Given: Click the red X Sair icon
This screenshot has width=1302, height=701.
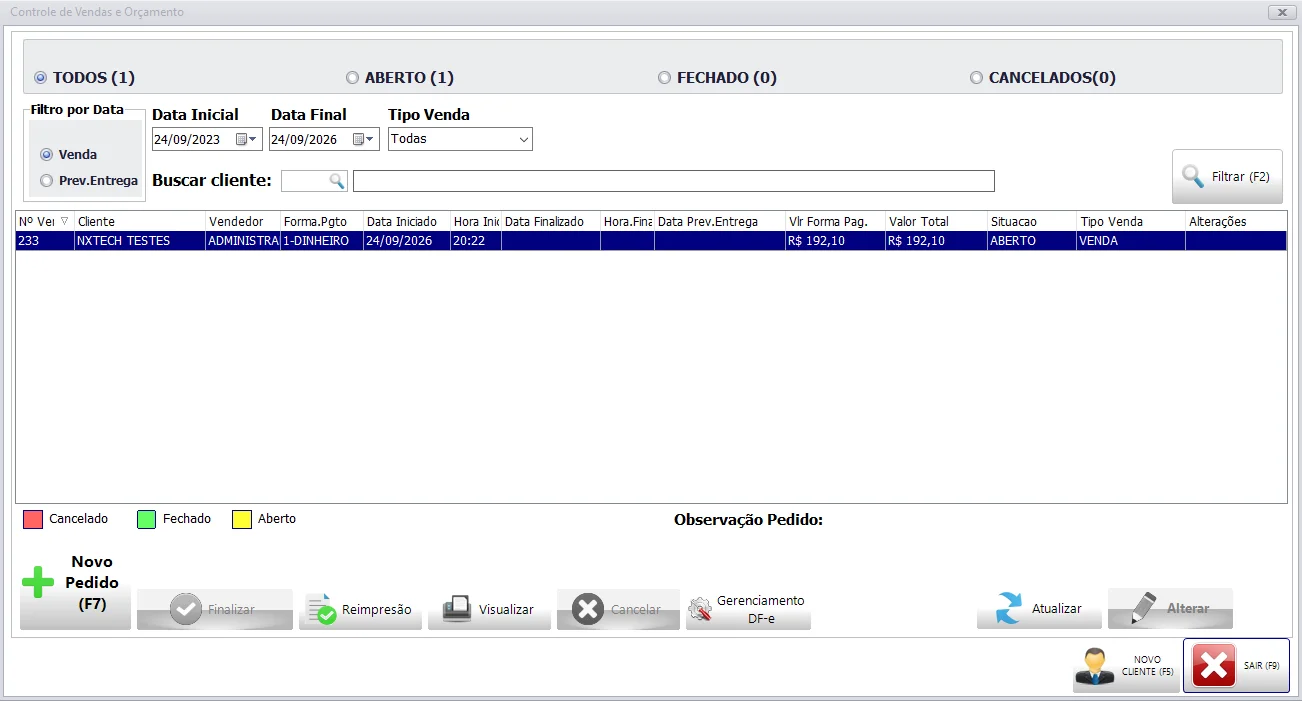Looking at the screenshot, I should pyautogui.click(x=1214, y=665).
